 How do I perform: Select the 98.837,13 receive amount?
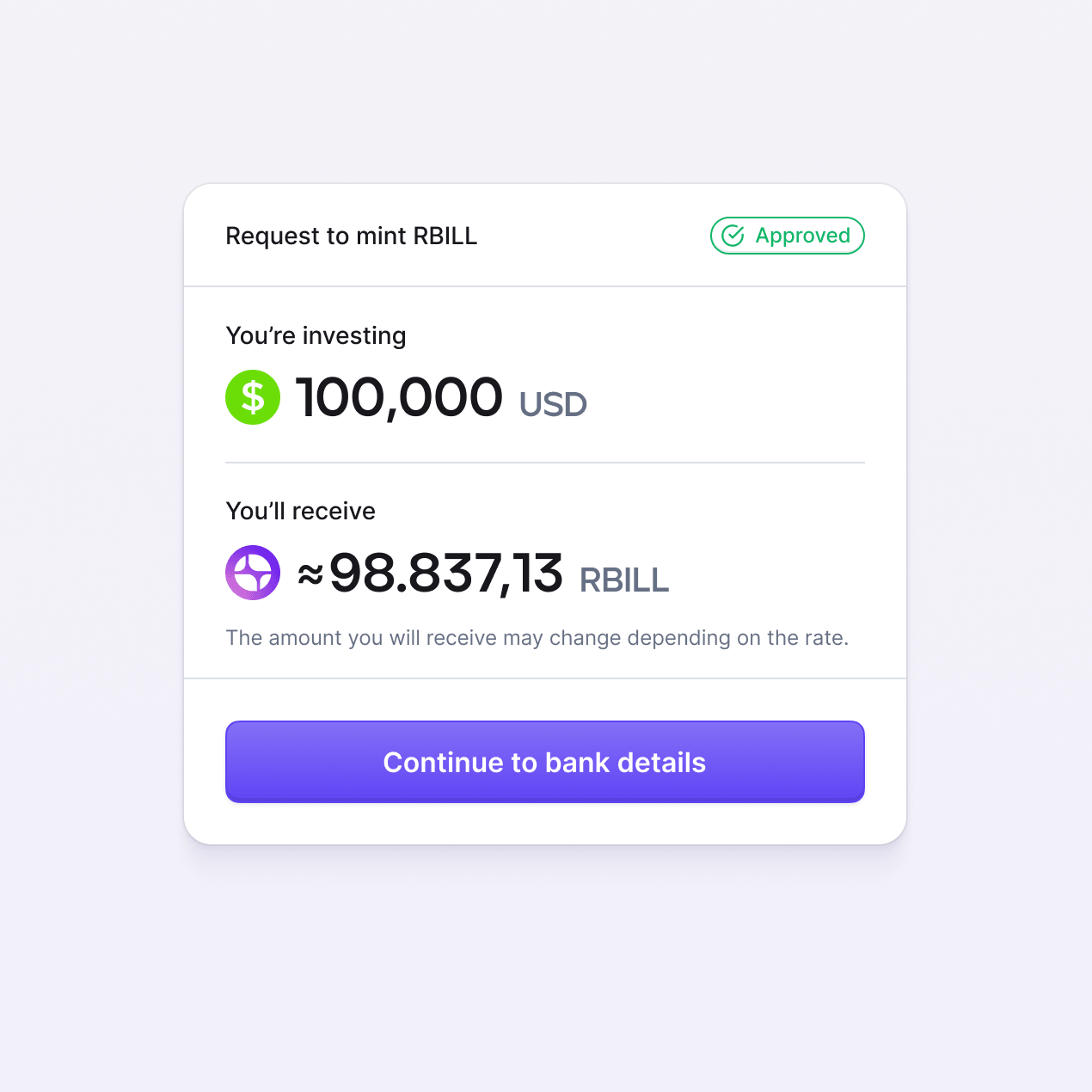(446, 574)
